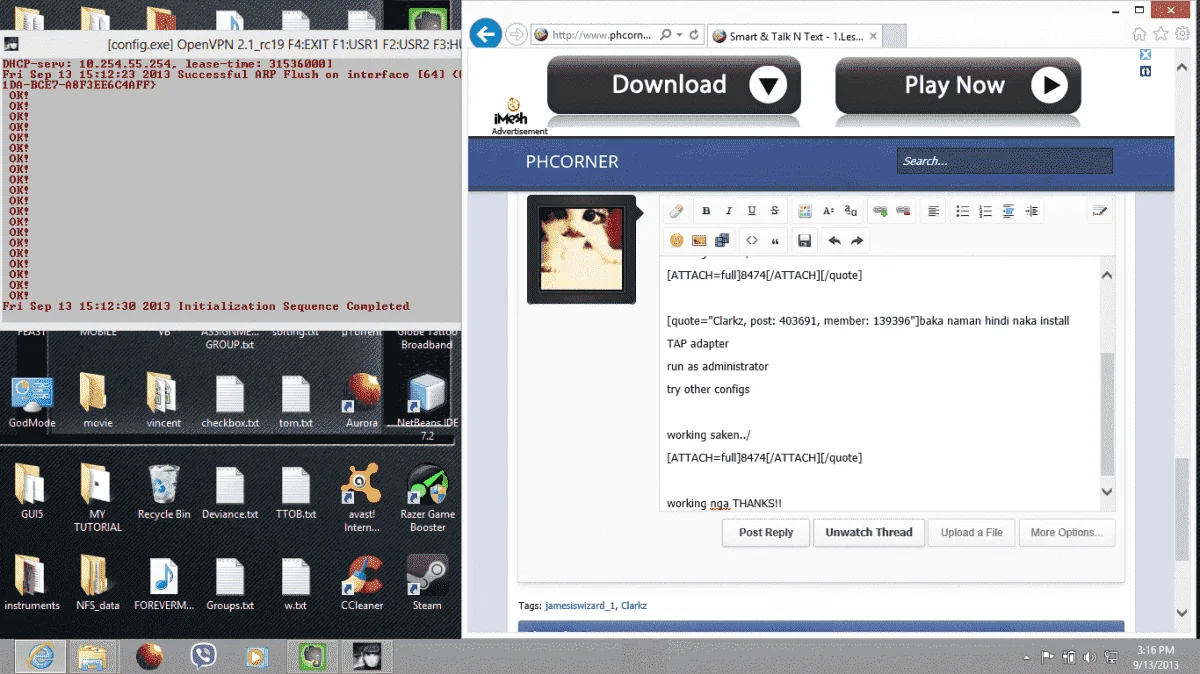The width and height of the screenshot is (1200, 674).
Task: Open Recycle Bin on desktop
Action: [x=163, y=491]
